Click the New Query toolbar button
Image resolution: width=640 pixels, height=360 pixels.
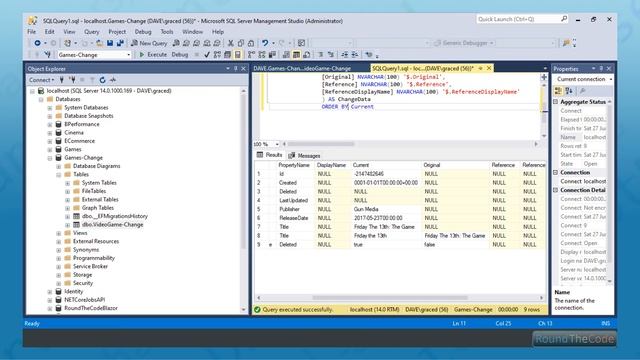[x=149, y=43]
